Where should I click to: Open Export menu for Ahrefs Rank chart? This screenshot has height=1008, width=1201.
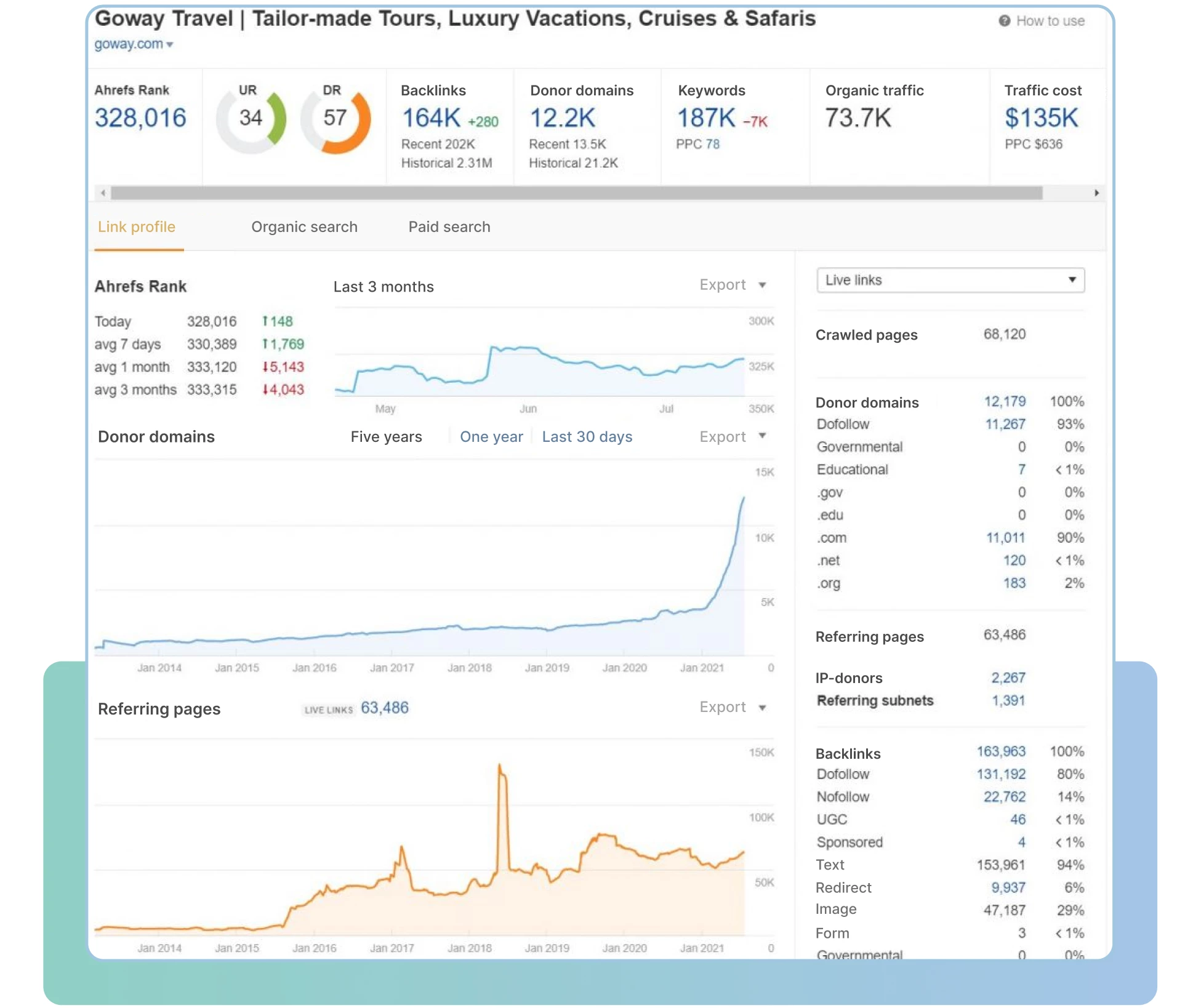coord(733,285)
